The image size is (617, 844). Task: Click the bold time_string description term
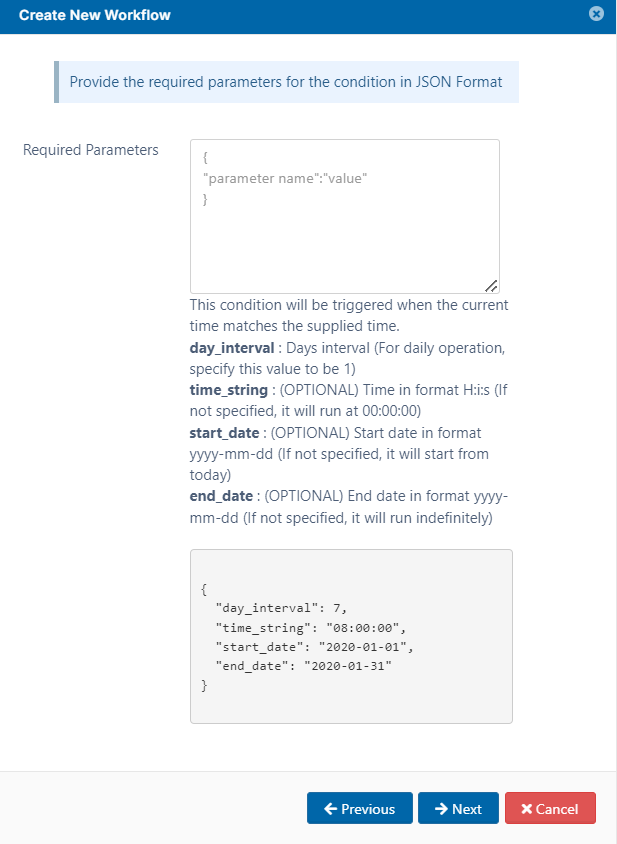[x=229, y=390]
